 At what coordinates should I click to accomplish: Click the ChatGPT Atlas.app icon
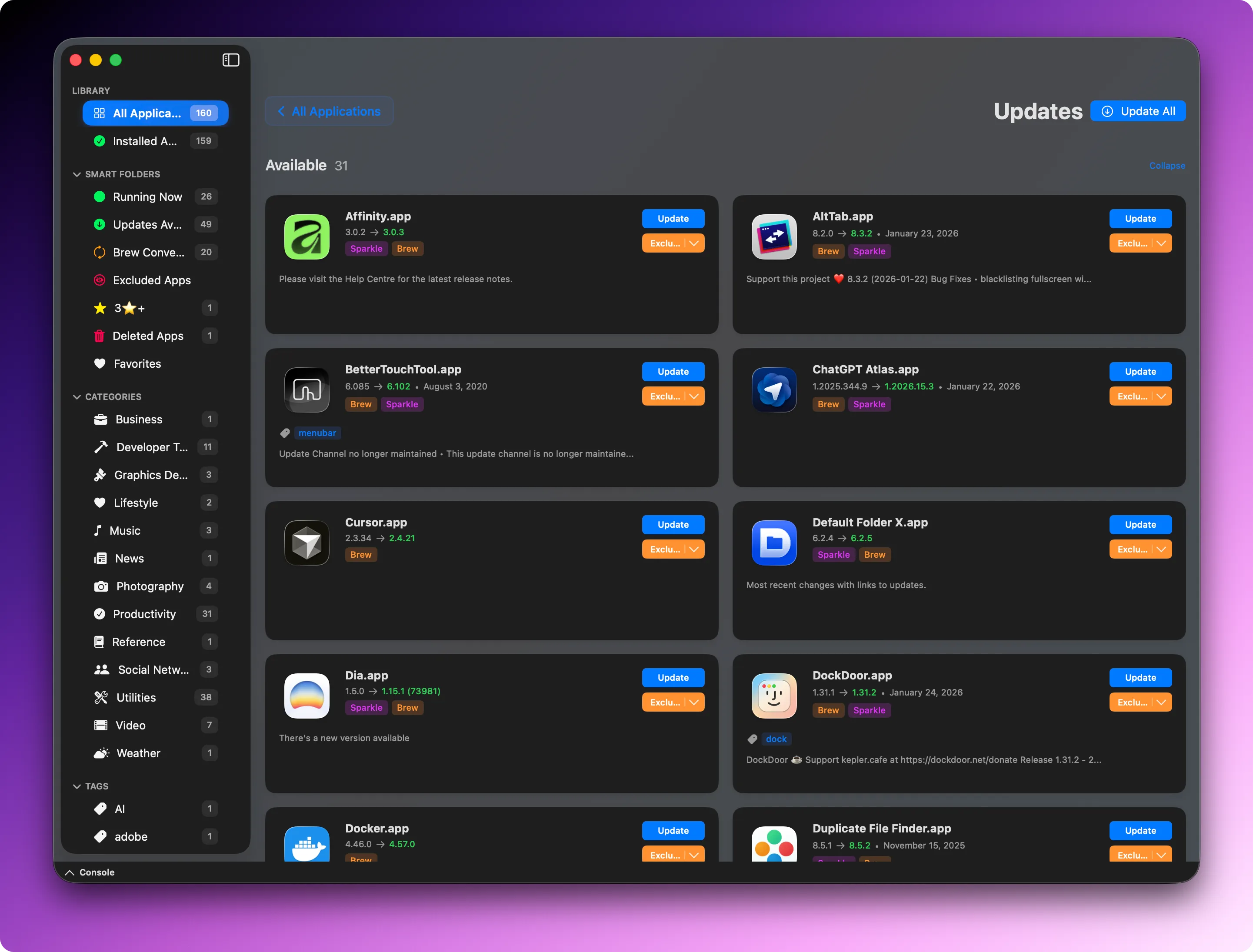pyautogui.click(x=773, y=390)
